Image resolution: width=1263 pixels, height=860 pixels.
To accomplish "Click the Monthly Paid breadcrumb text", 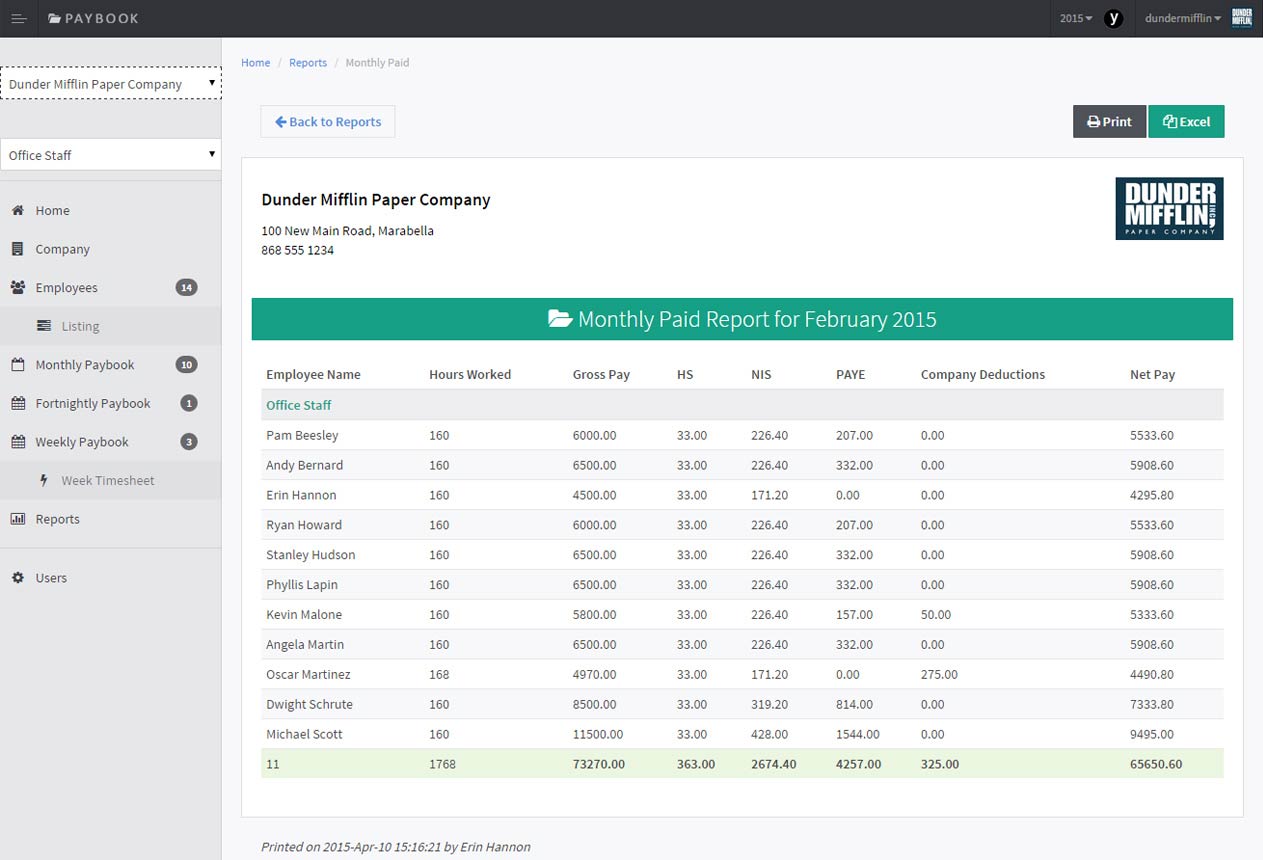I will (x=377, y=62).
